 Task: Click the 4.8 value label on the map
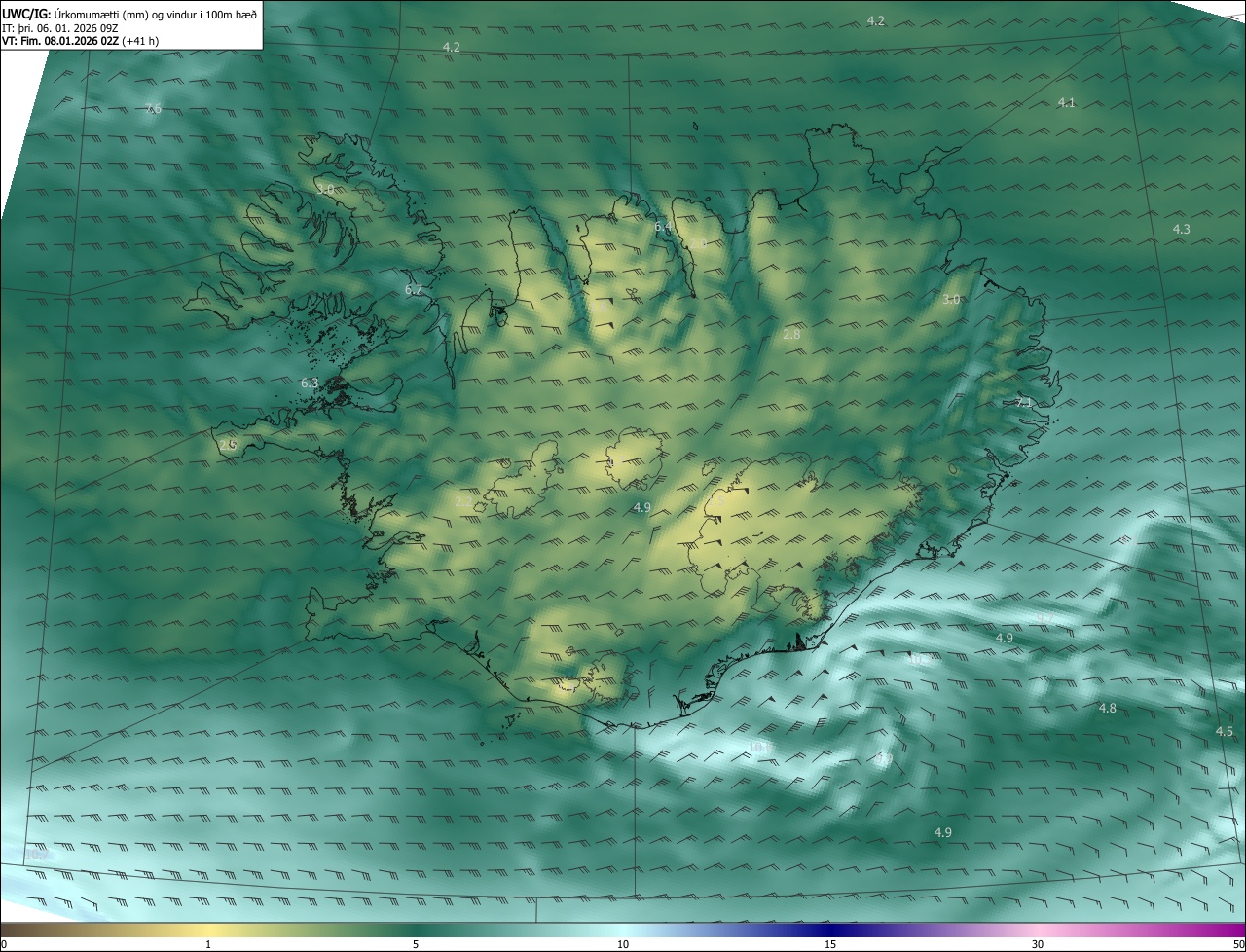(1108, 708)
